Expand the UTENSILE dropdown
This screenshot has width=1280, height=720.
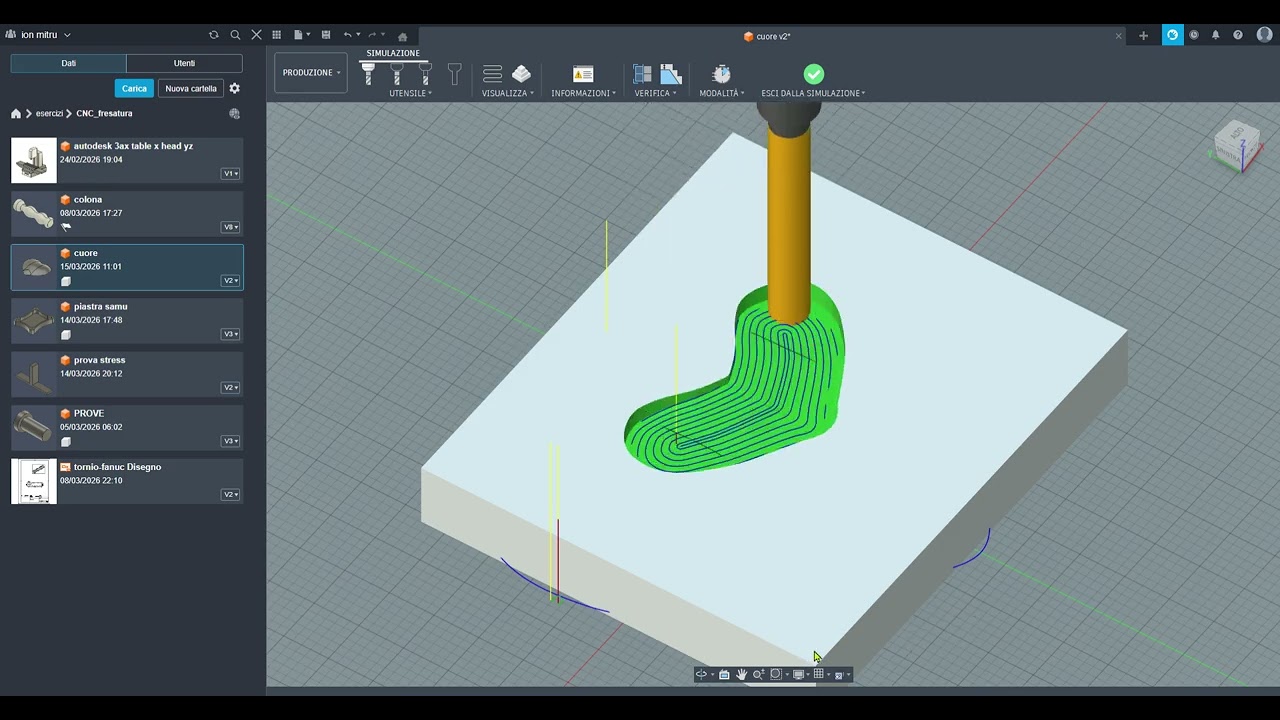tap(410, 93)
